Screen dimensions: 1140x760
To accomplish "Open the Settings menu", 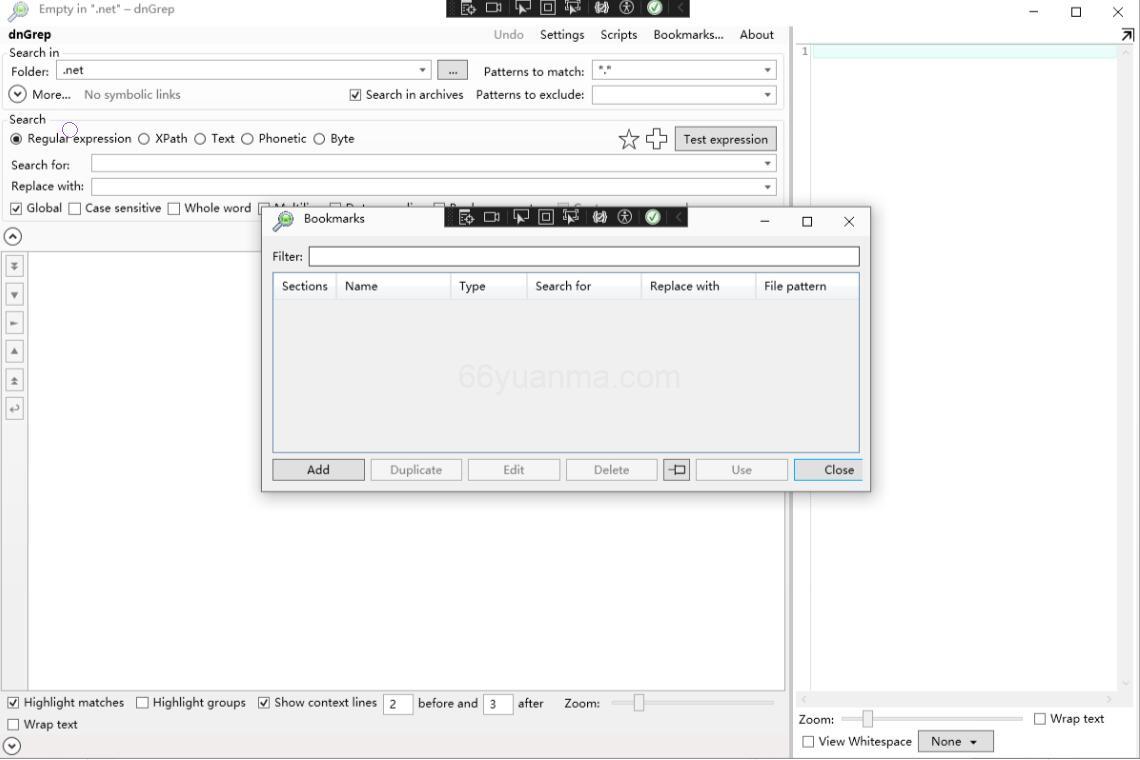I will pos(561,34).
